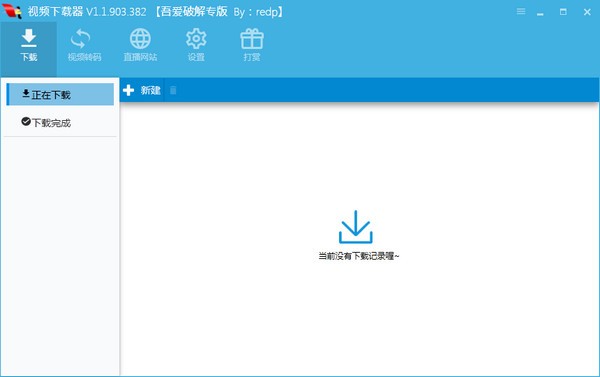The image size is (600, 377).
Task: Select 正在下载 in the sidebar
Action: [60, 94]
